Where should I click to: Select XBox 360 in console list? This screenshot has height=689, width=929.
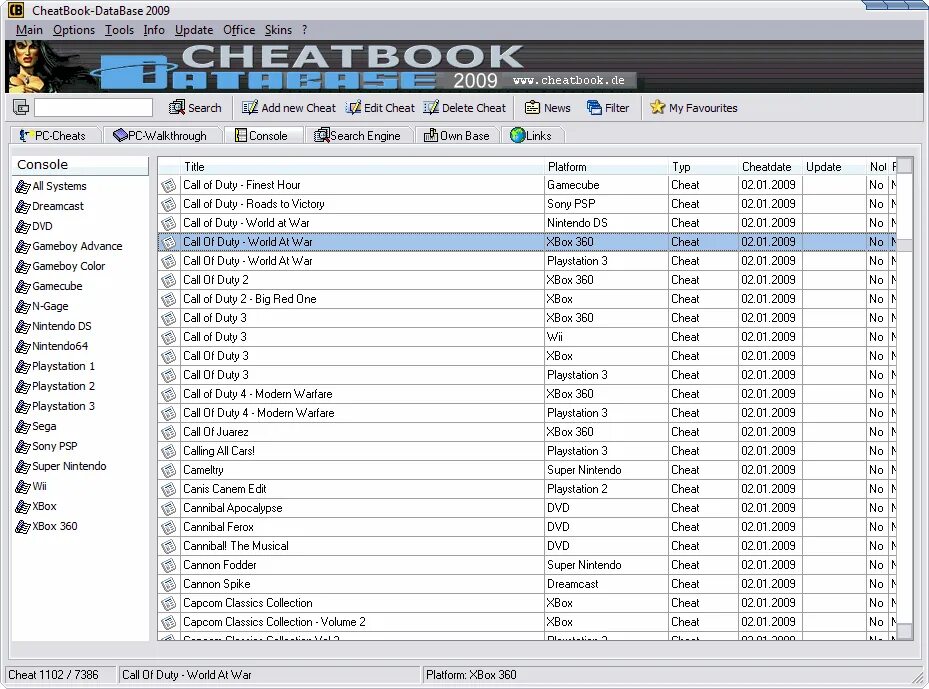point(46,526)
